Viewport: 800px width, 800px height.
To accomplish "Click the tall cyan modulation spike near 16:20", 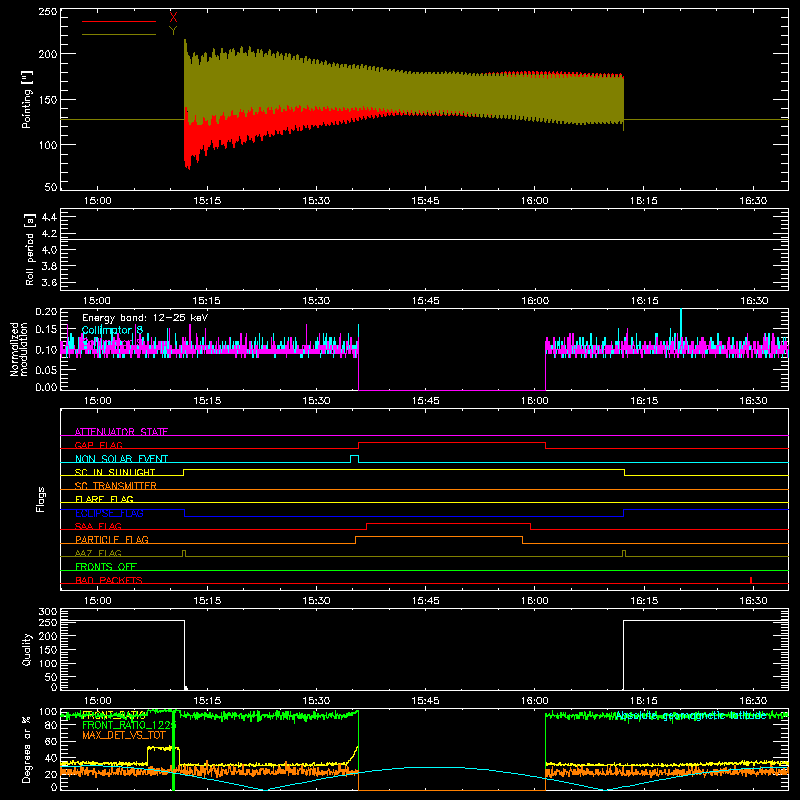I will (681, 329).
